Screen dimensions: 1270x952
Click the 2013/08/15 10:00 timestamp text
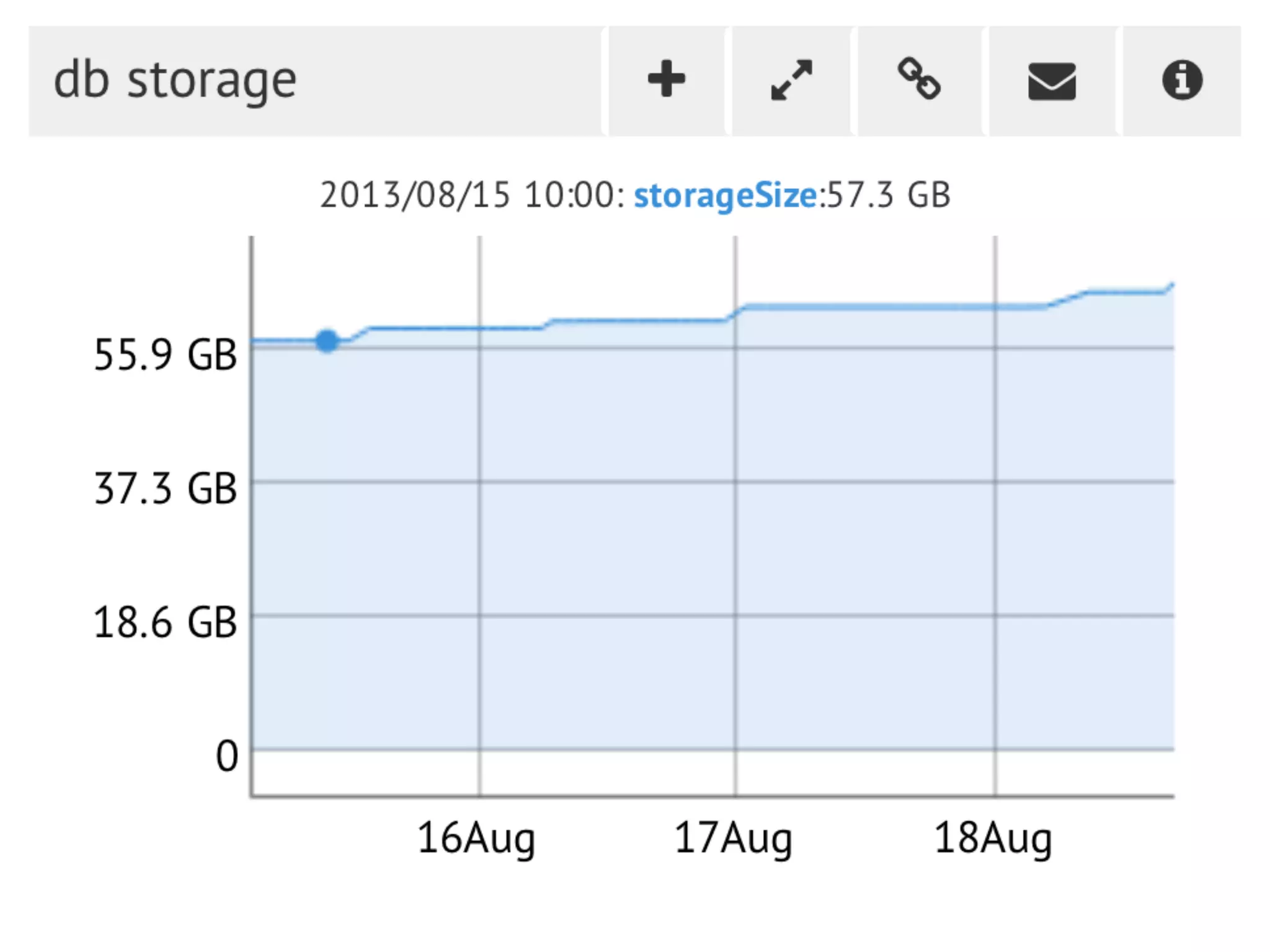click(x=472, y=196)
